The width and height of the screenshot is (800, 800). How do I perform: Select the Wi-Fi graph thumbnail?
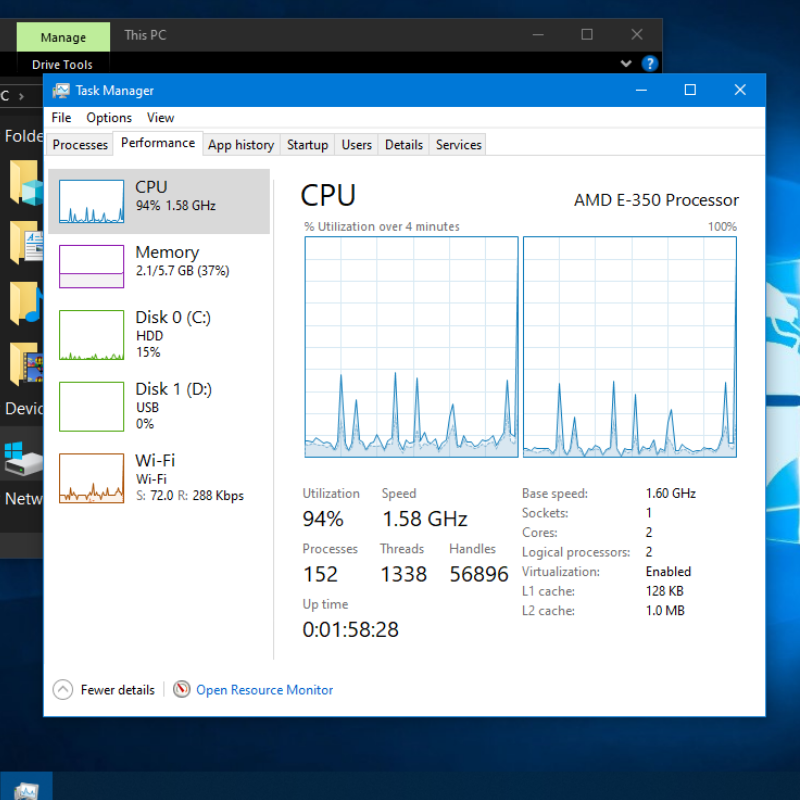[91, 478]
